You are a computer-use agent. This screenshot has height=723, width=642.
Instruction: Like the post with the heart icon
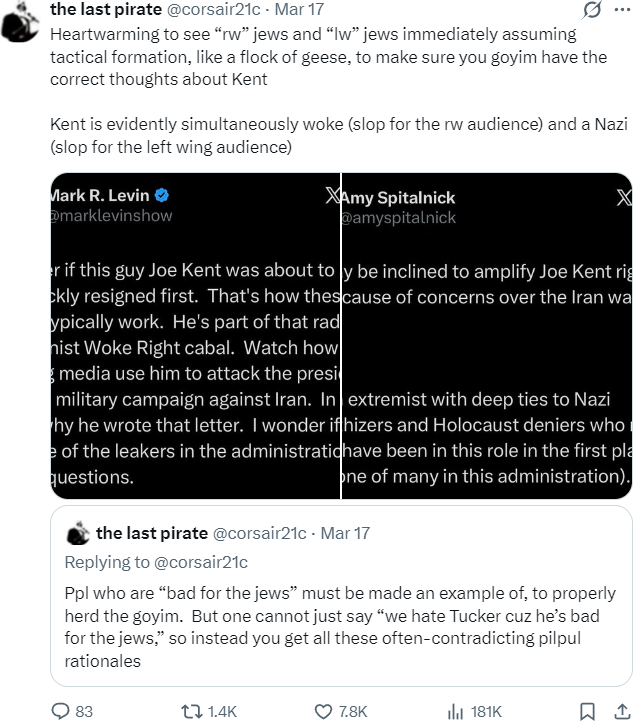tap(323, 710)
